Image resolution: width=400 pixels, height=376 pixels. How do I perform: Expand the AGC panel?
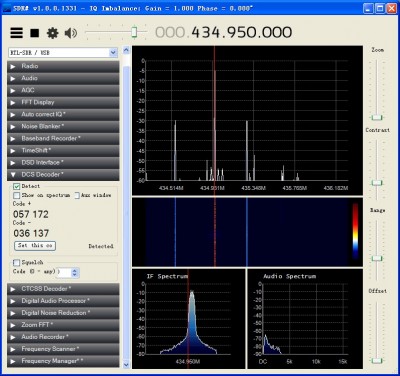coord(63,90)
